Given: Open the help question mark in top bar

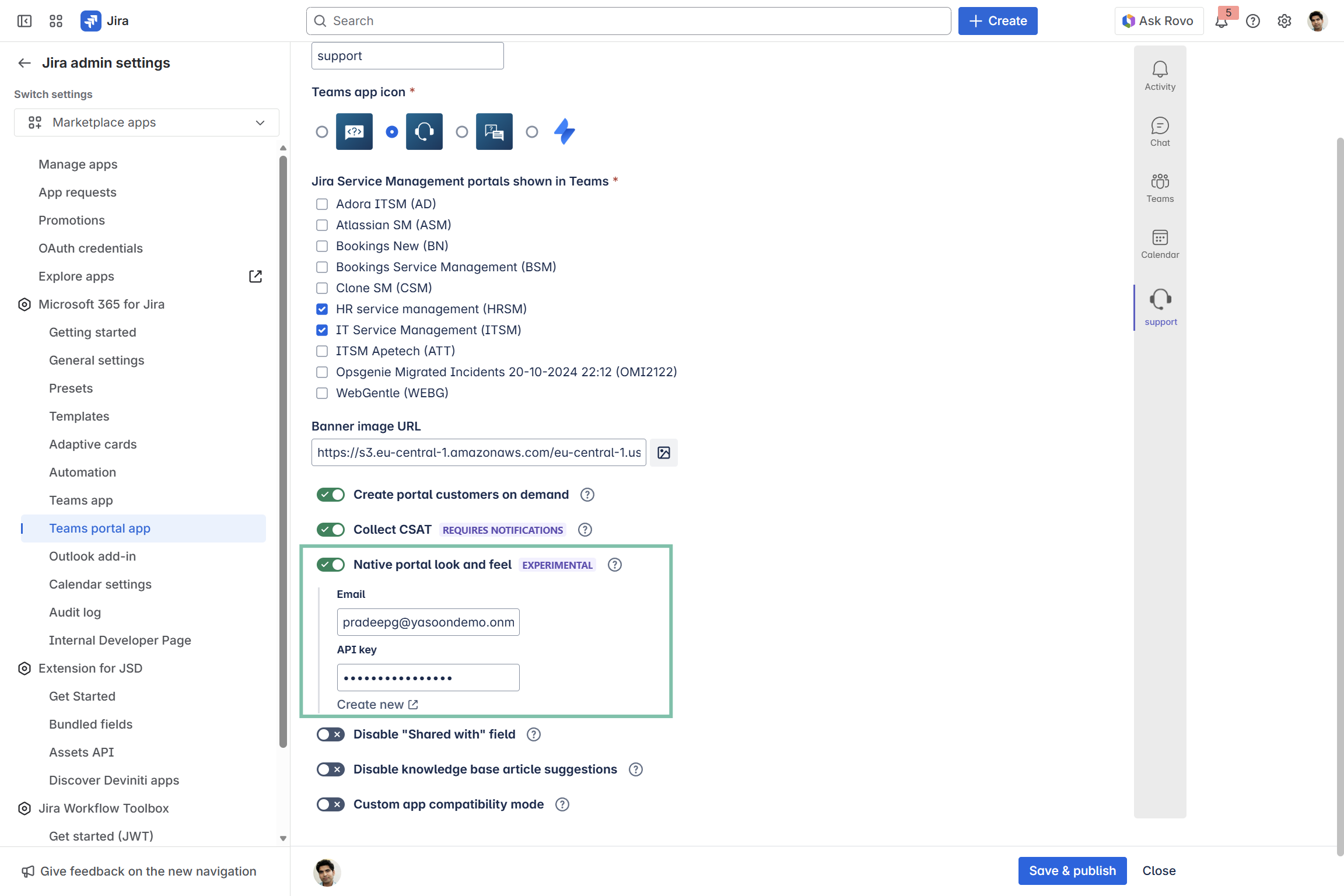Looking at the screenshot, I should 1253,22.
